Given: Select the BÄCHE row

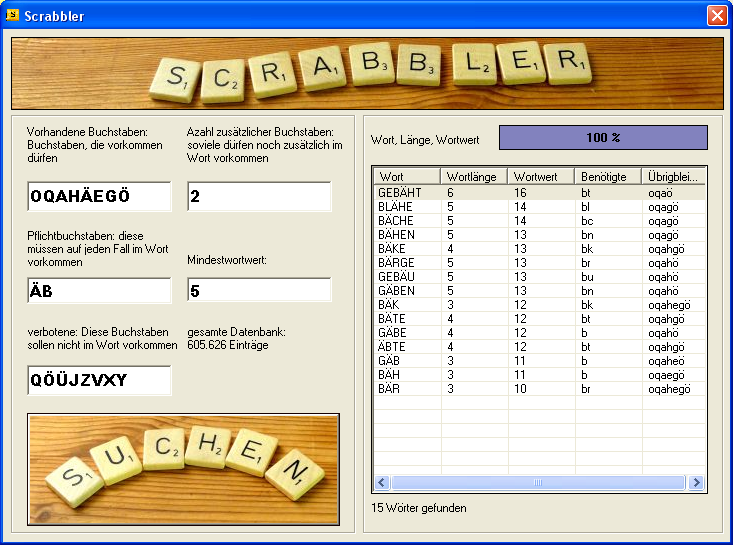Looking at the screenshot, I should click(x=540, y=221).
